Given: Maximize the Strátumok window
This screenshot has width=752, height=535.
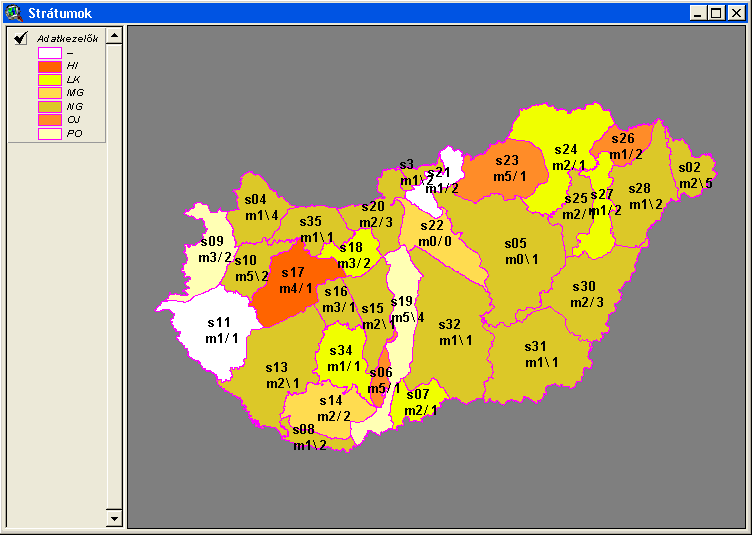Looking at the screenshot, I should click(716, 13).
